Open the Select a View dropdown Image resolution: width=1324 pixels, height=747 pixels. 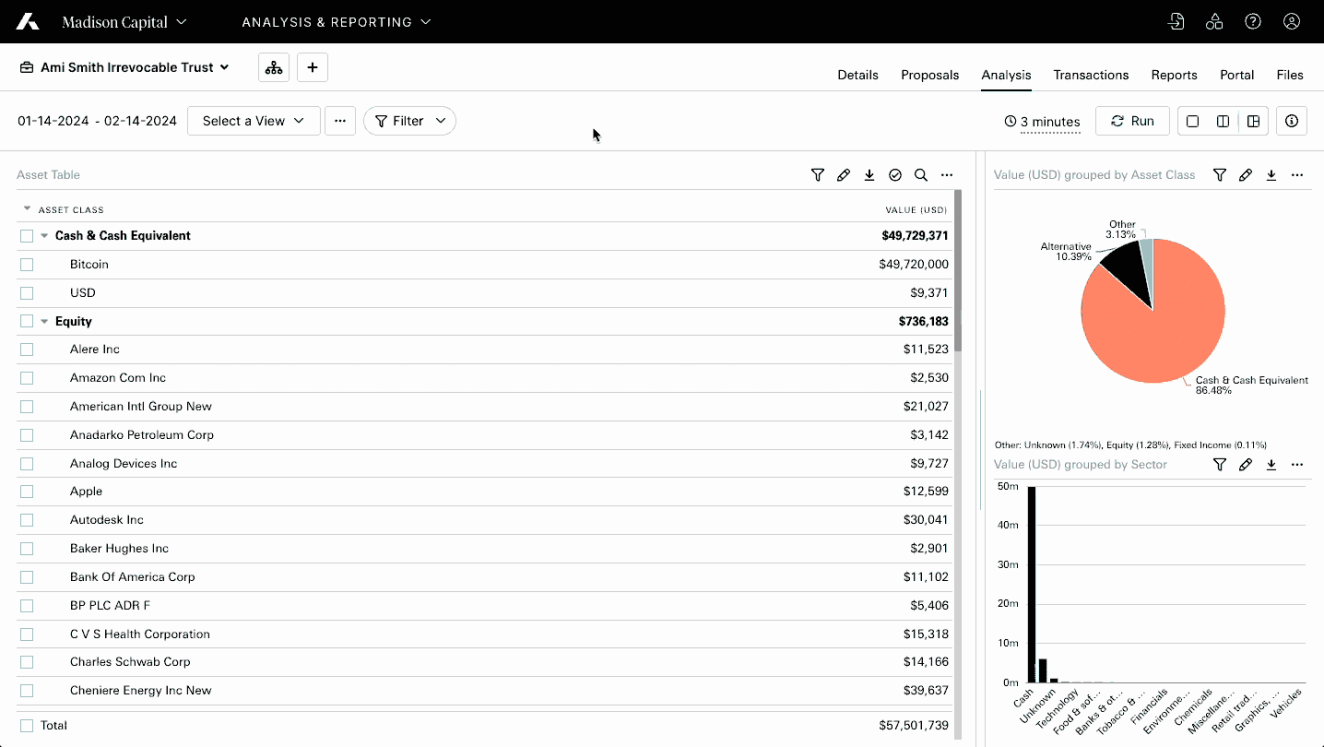pyautogui.click(x=253, y=121)
